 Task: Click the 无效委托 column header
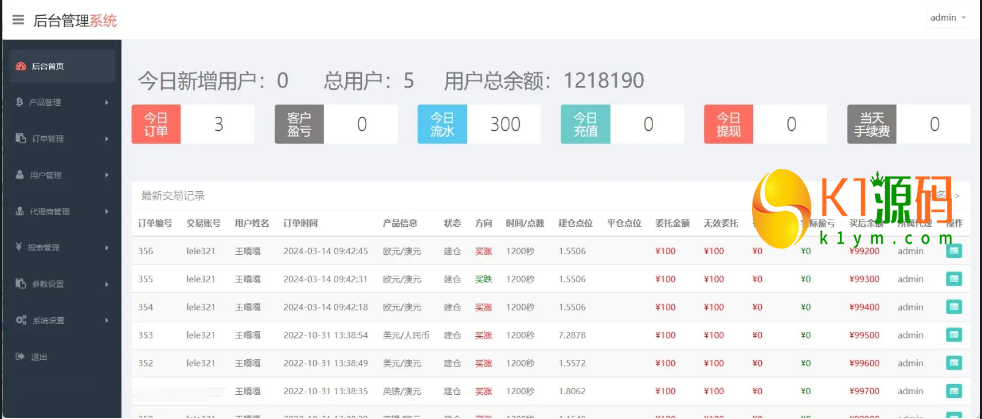[x=721, y=223]
